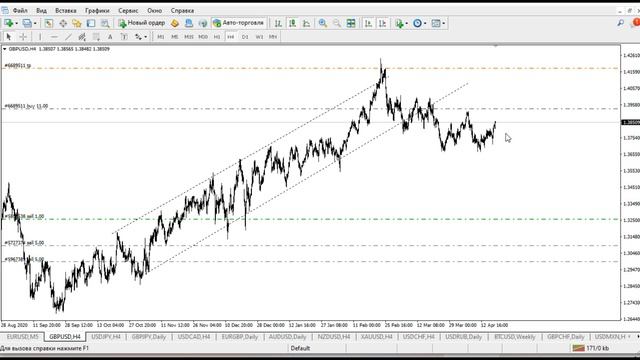Open the new chart icon
The height and width of the screenshot is (360, 640).
[x=8, y=23]
